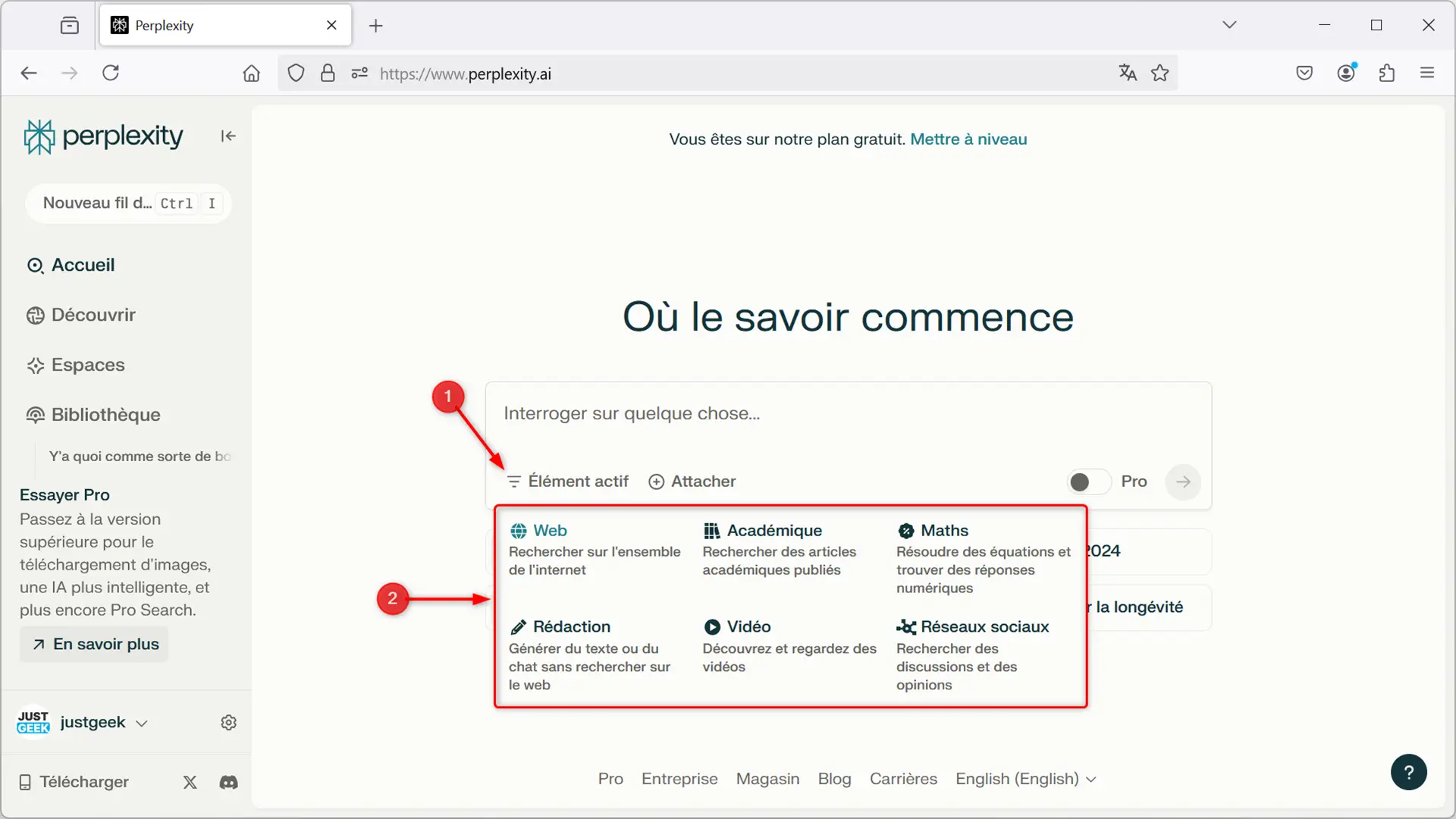The width and height of the screenshot is (1456, 819).
Task: Go to Découvrir in sidebar
Action: tap(93, 315)
